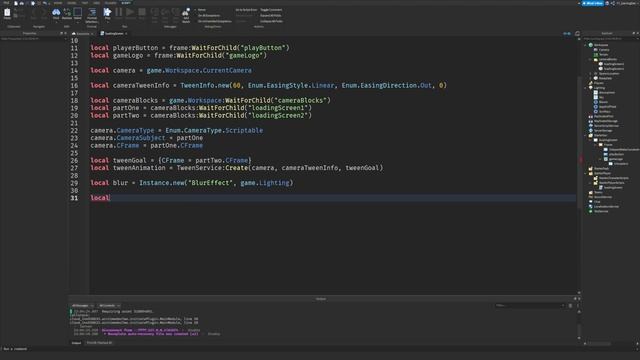Click the StarterGui folder icon in Explorer
The width and height of the screenshot is (640, 360).
tap(591, 136)
